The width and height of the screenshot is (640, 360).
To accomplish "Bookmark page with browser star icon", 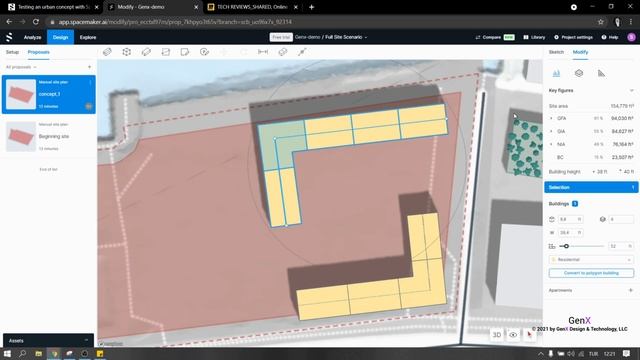I will tap(600, 22).
